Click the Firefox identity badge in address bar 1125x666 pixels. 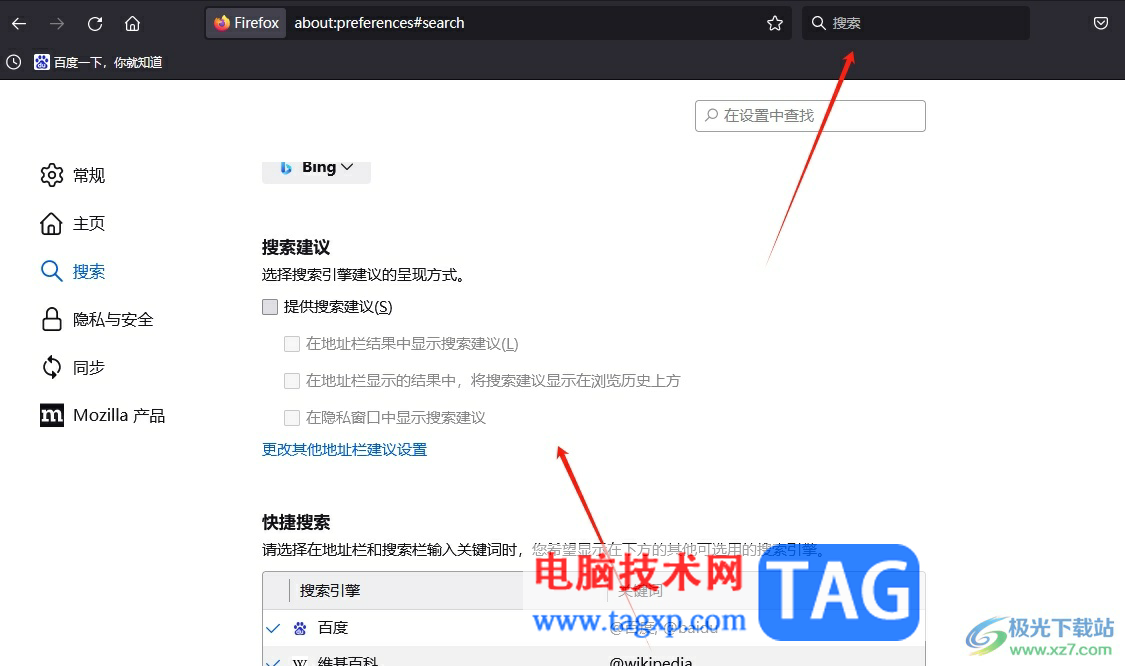pyautogui.click(x=246, y=23)
